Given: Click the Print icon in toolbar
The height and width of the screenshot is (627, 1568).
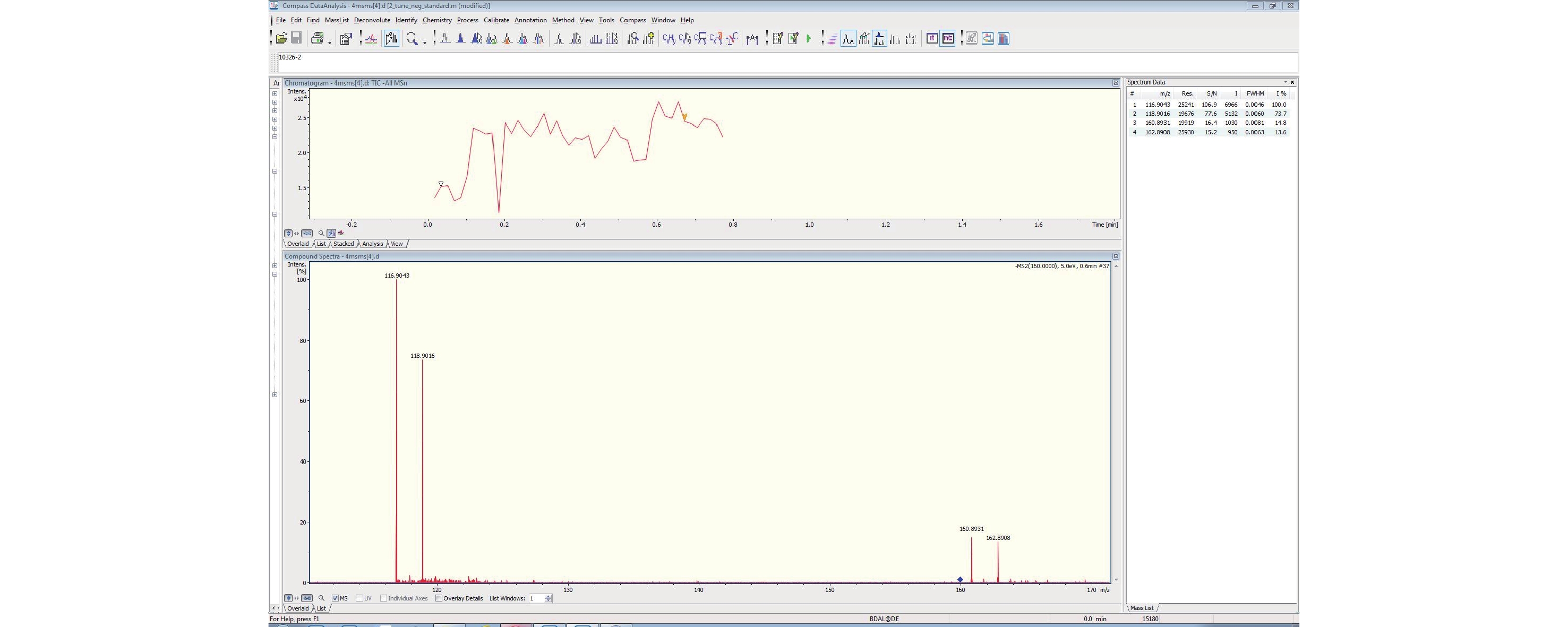Looking at the screenshot, I should 316,38.
